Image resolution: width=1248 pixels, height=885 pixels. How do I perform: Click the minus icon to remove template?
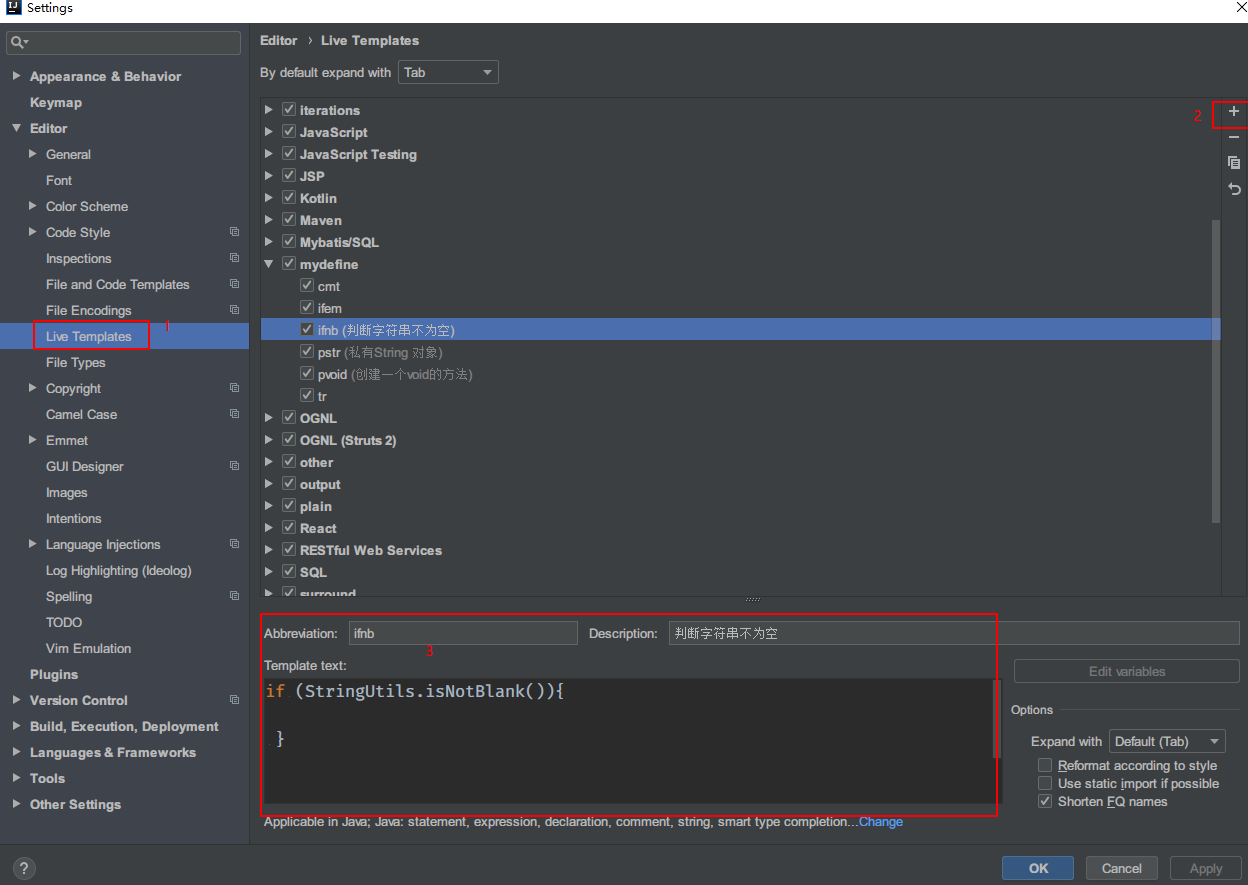click(x=1234, y=137)
